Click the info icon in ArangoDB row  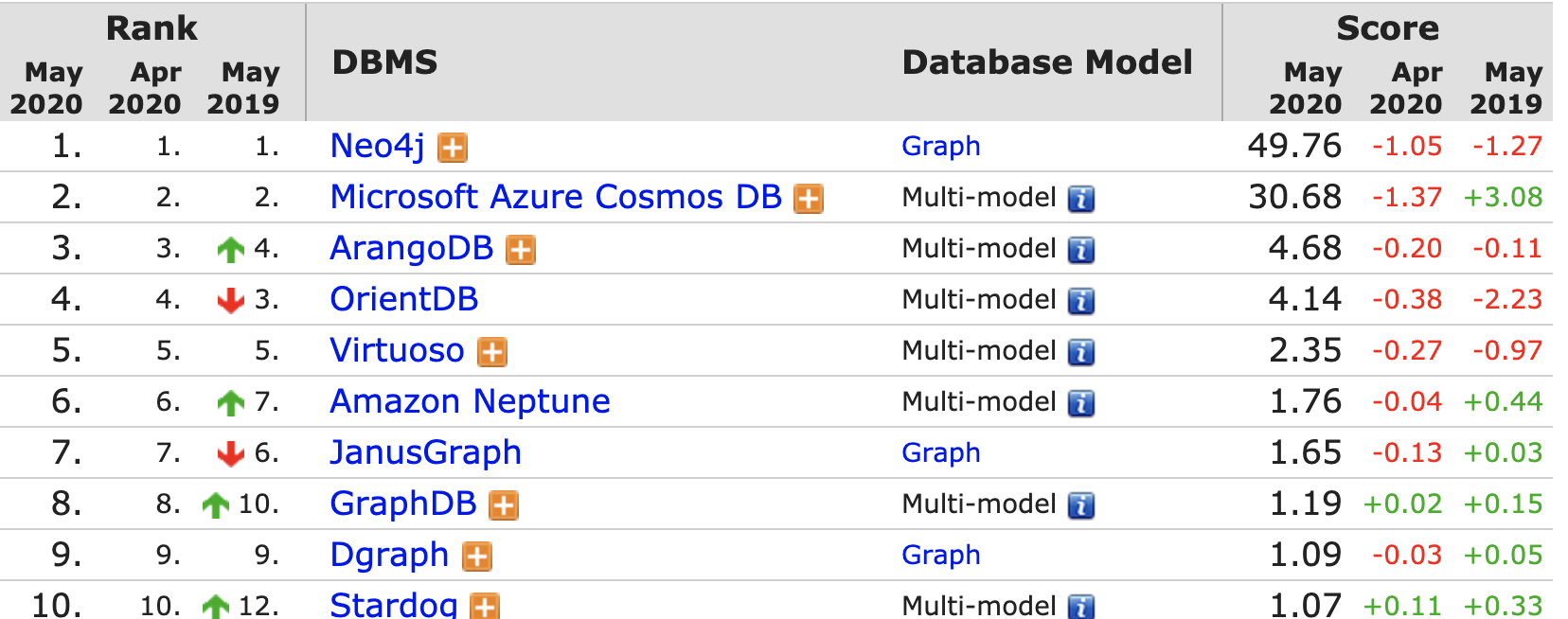(1081, 250)
